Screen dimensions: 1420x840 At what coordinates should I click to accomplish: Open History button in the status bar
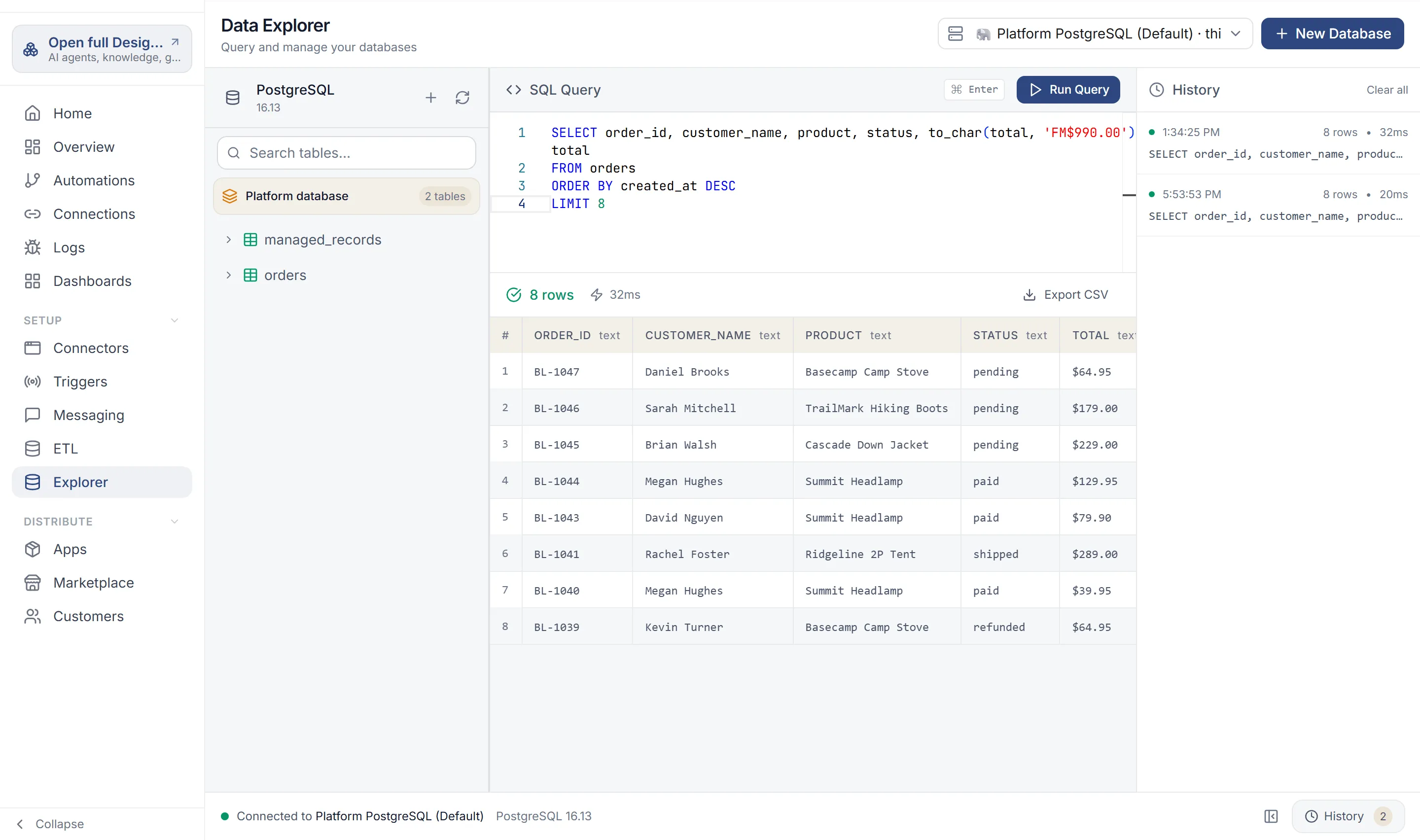point(1348,816)
